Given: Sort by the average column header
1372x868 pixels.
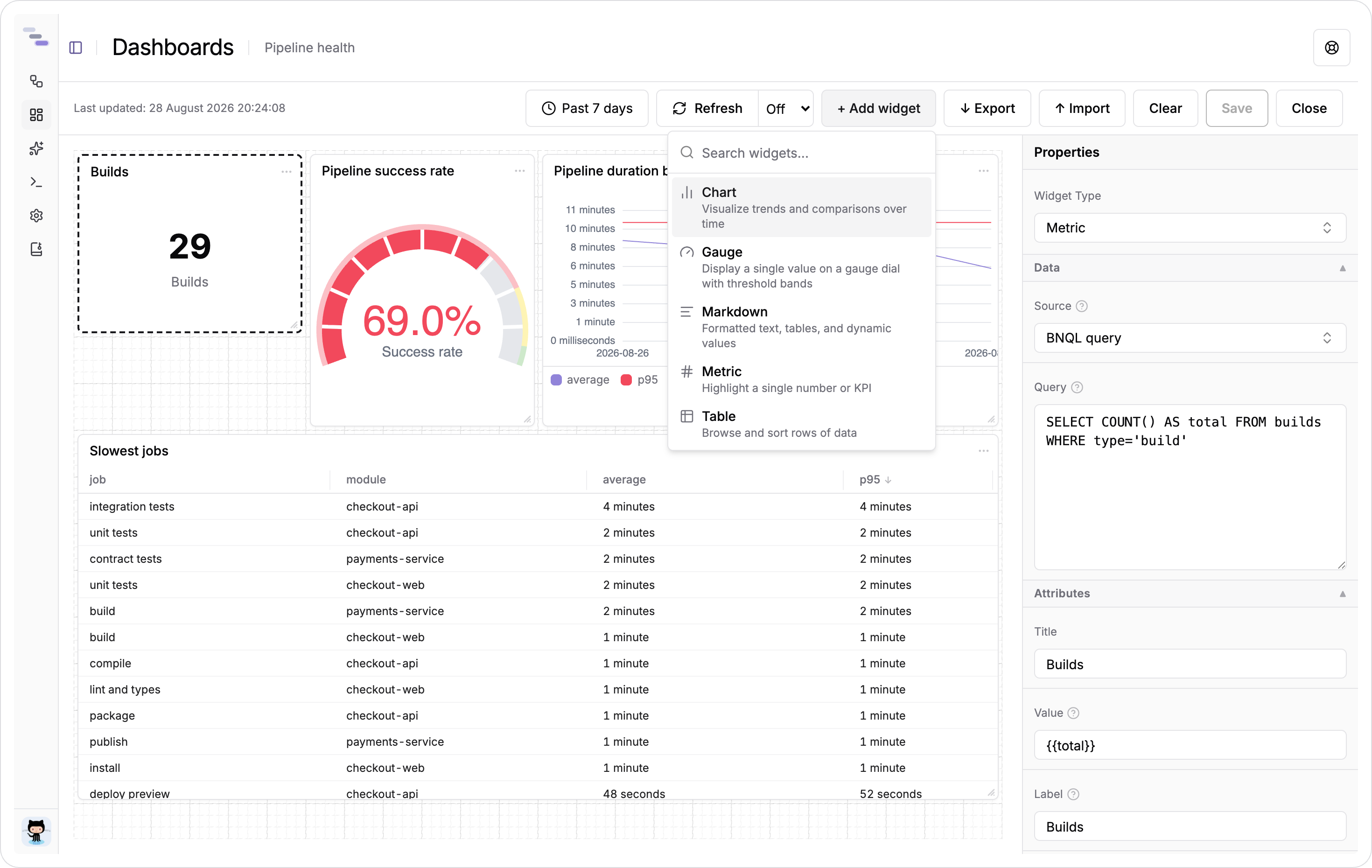Looking at the screenshot, I should pyautogui.click(x=624, y=480).
